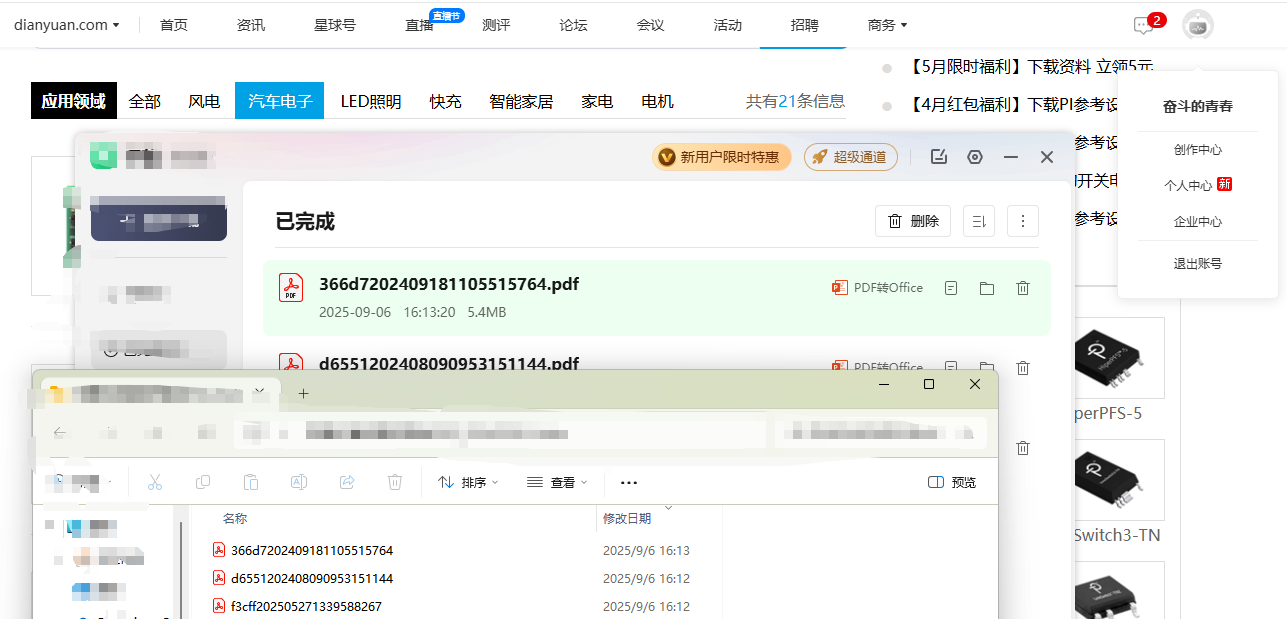Click the user avatar at top right
1287x619 pixels.
1197,25
